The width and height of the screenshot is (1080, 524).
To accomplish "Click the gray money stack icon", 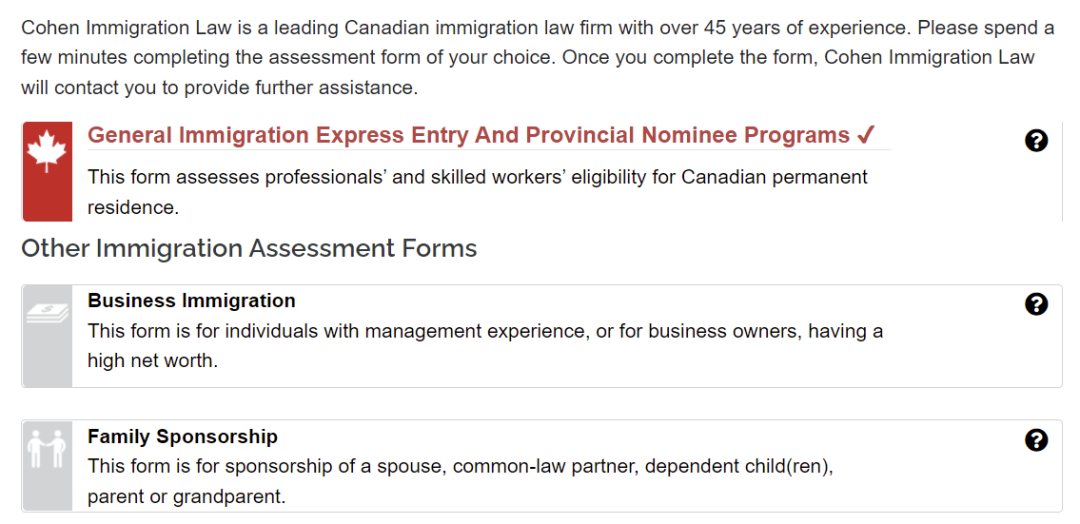I will 47,313.
